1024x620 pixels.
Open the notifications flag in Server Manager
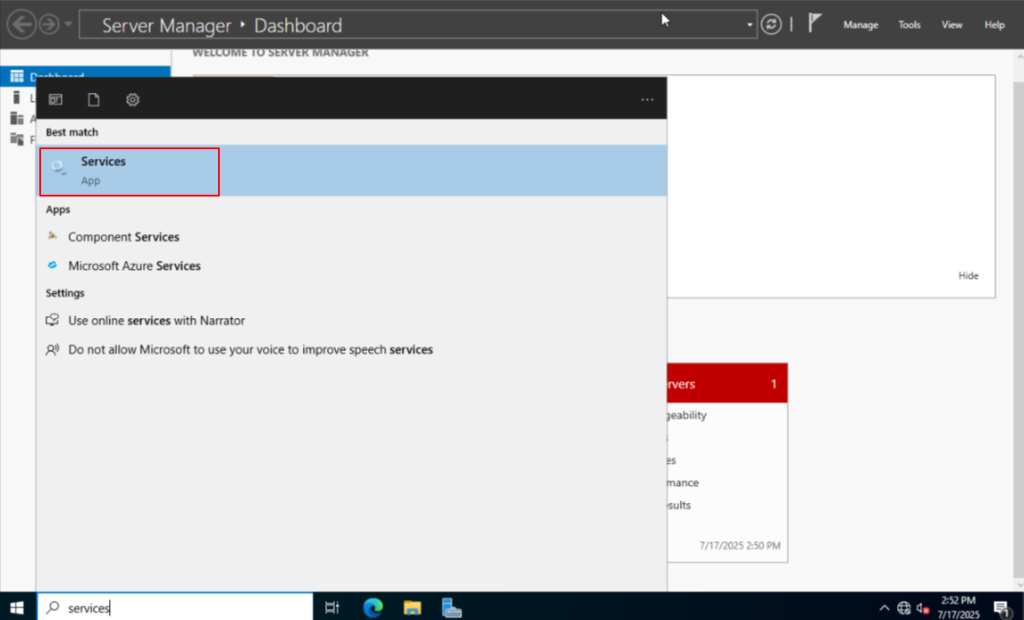(814, 25)
